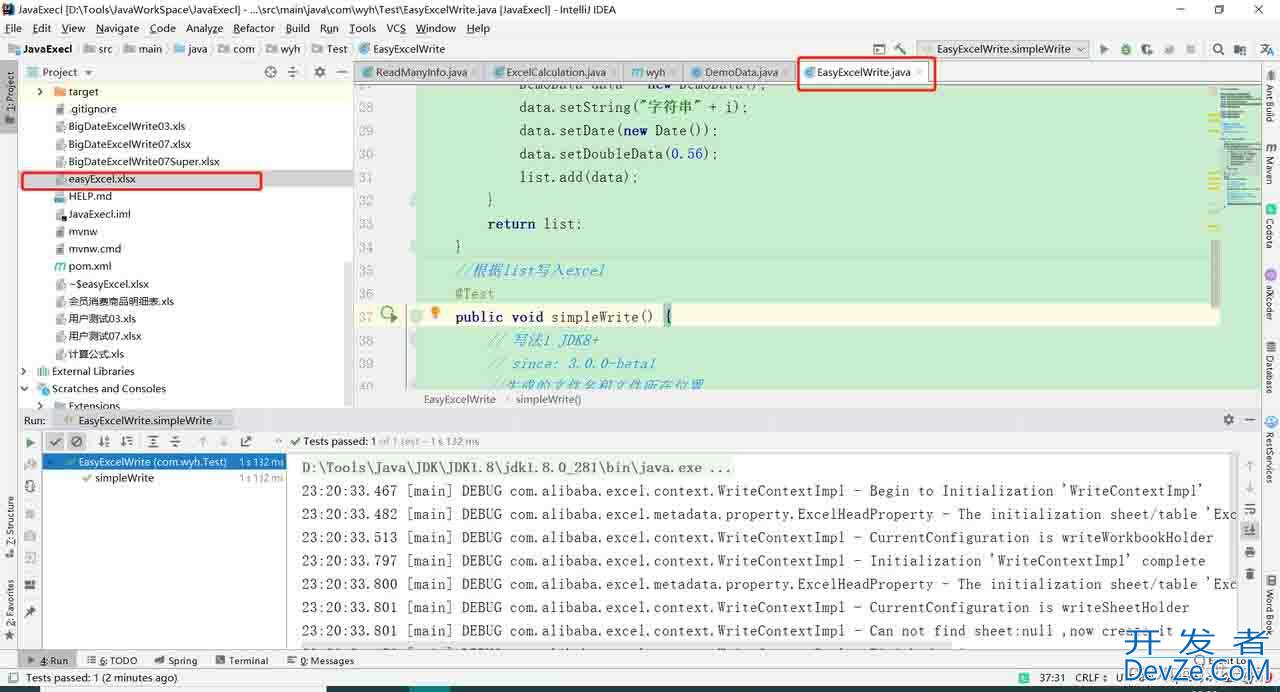Click the editor vertical scrollbar
Image resolution: width=1280 pixels, height=692 pixels.
(x=1215, y=272)
